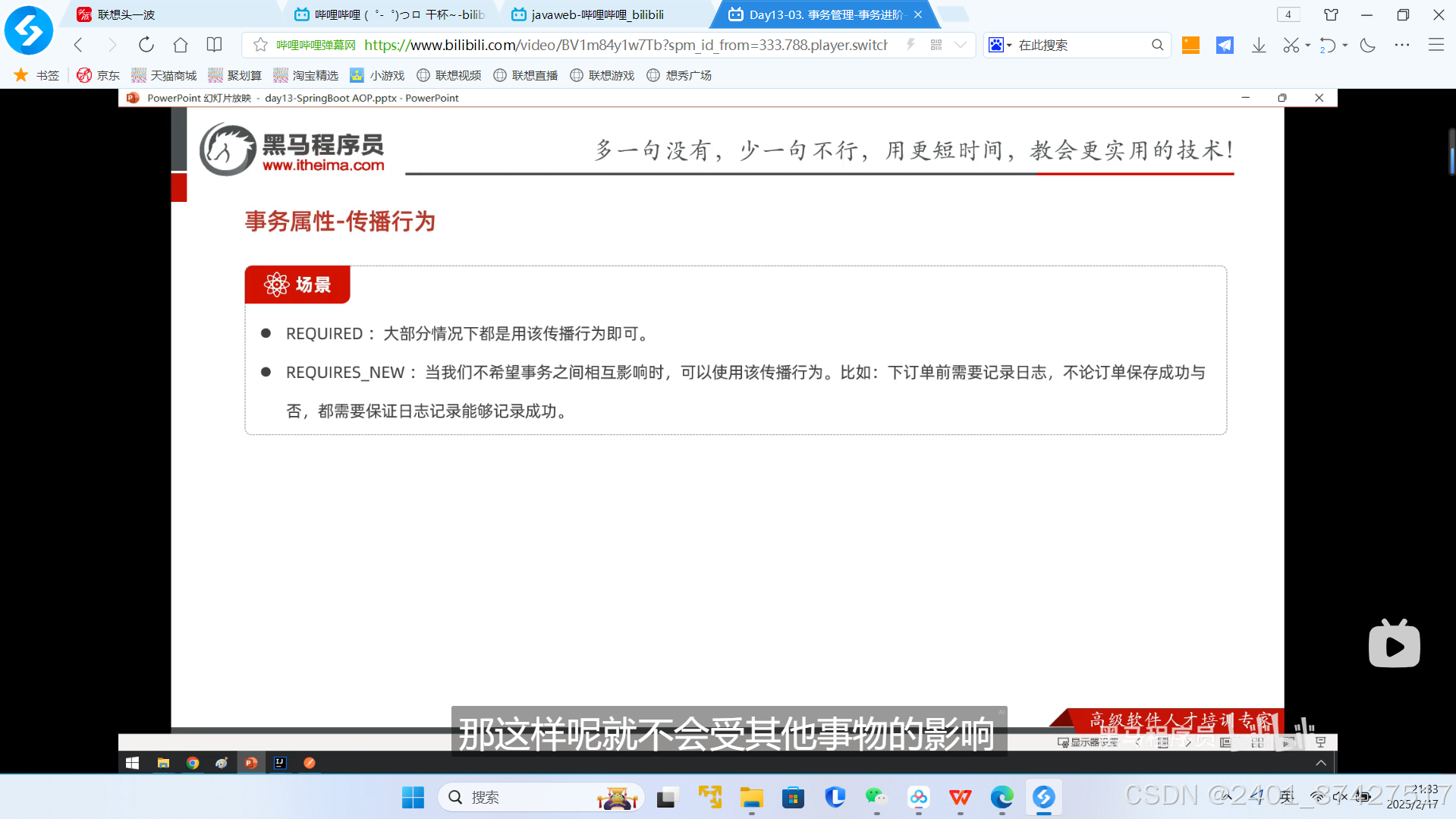The height and width of the screenshot is (819, 1456).
Task: Open the File Explorer taskbar icon
Action: (752, 797)
